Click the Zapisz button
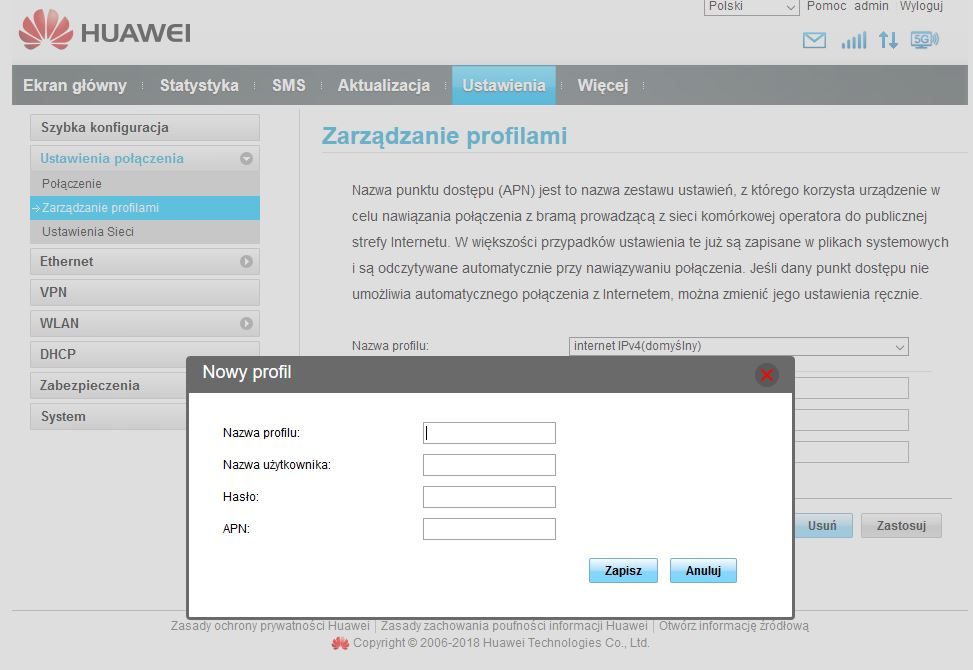The image size is (973, 670). point(622,570)
